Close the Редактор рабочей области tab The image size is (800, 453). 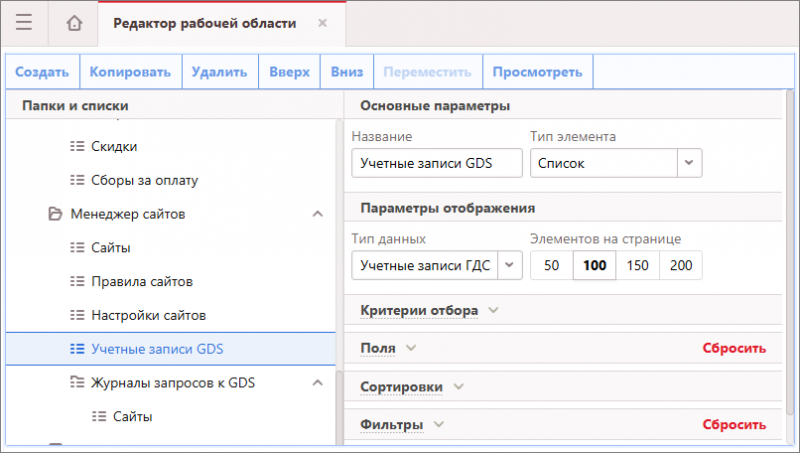[321, 23]
